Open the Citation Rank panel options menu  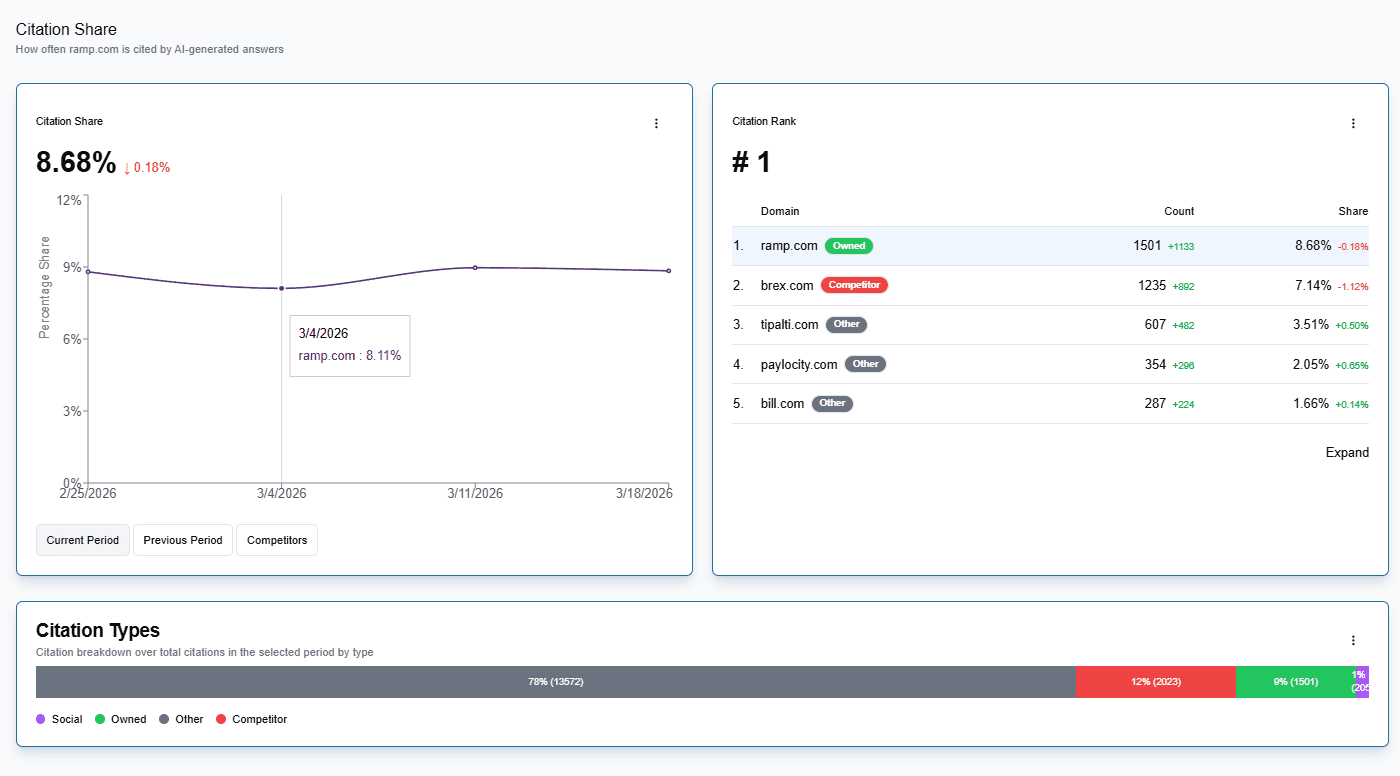(x=1353, y=122)
